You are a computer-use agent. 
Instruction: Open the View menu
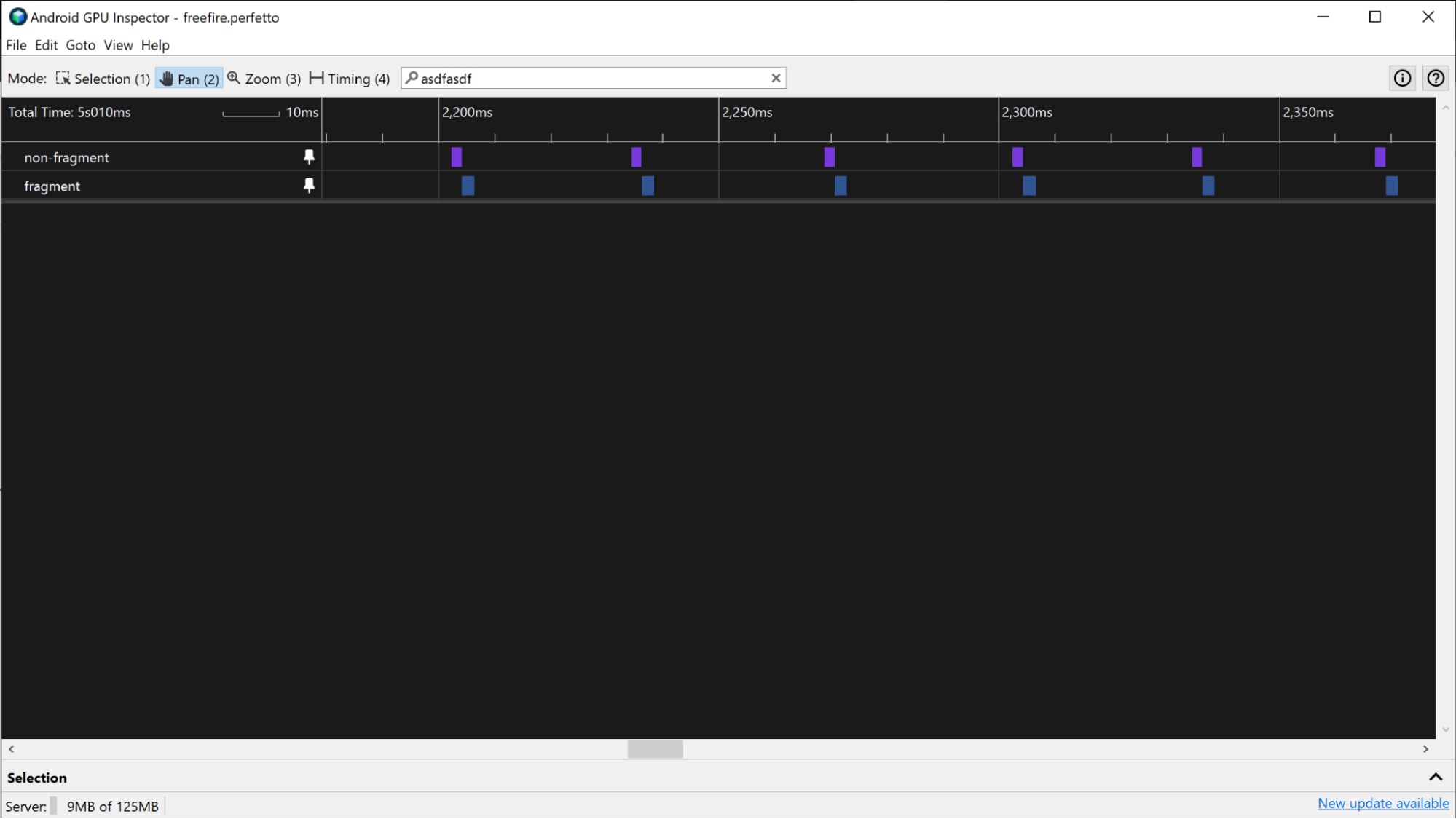tap(117, 45)
